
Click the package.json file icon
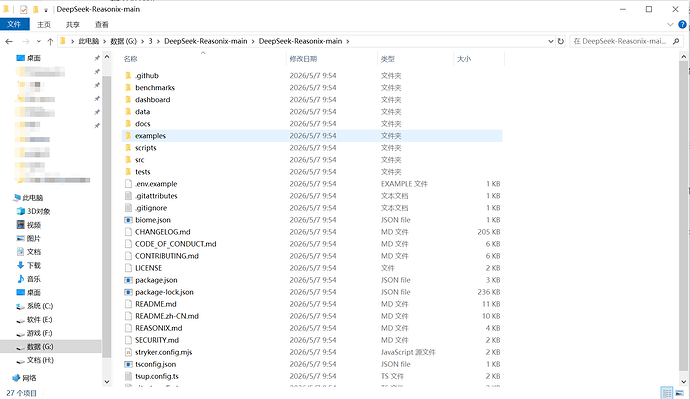tap(128, 280)
